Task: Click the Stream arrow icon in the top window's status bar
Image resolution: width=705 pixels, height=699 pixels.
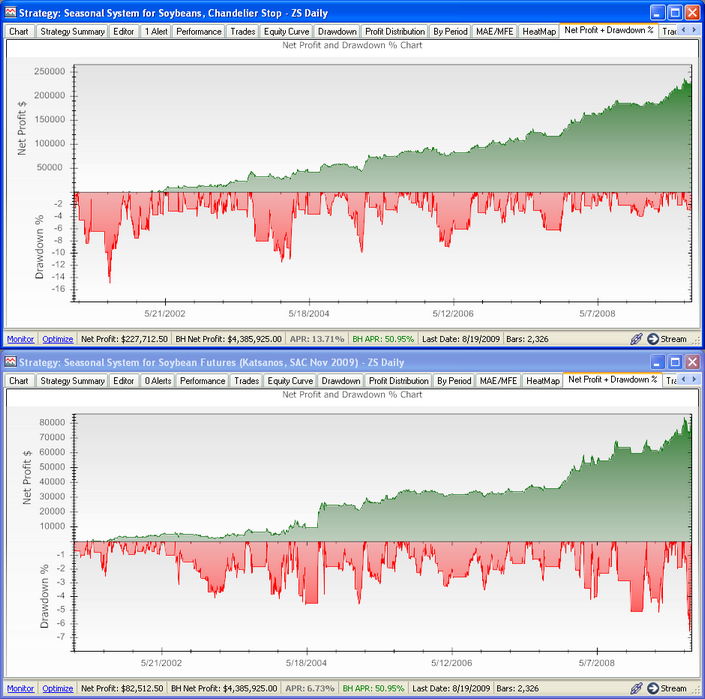Action: 653,339
